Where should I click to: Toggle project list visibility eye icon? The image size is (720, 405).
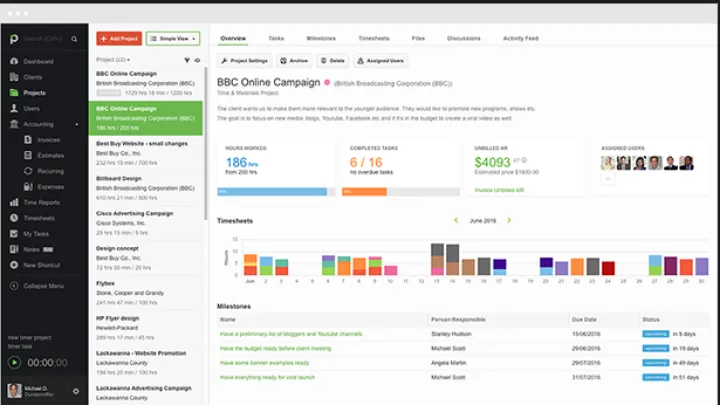[x=197, y=60]
